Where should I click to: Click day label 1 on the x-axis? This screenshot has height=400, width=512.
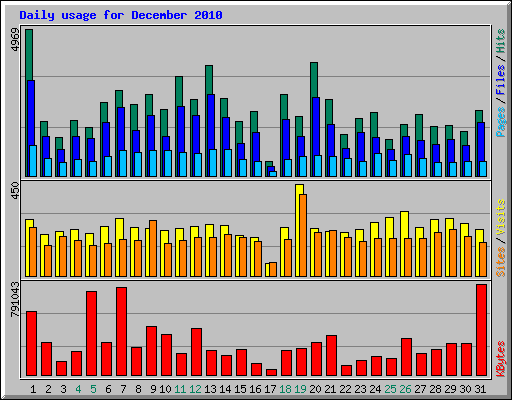point(33,389)
